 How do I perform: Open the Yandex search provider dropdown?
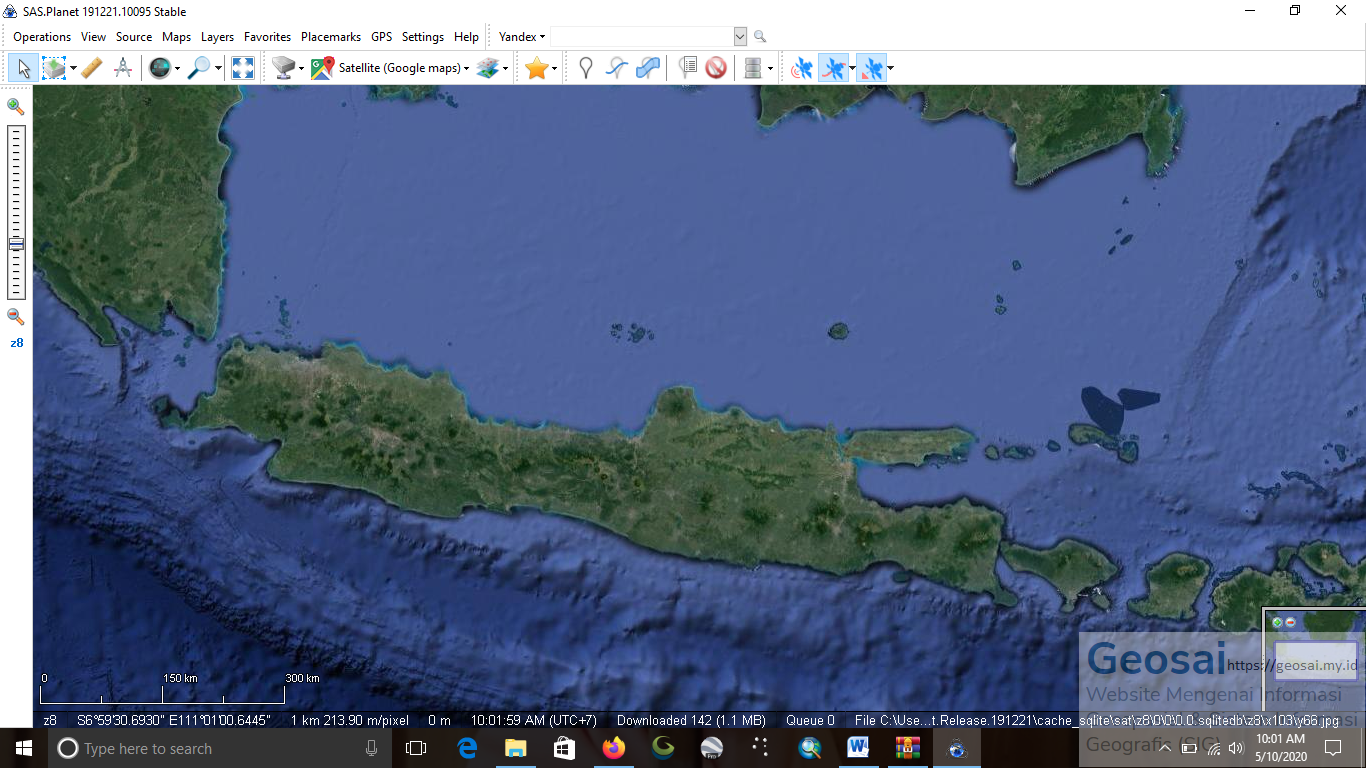click(x=522, y=37)
